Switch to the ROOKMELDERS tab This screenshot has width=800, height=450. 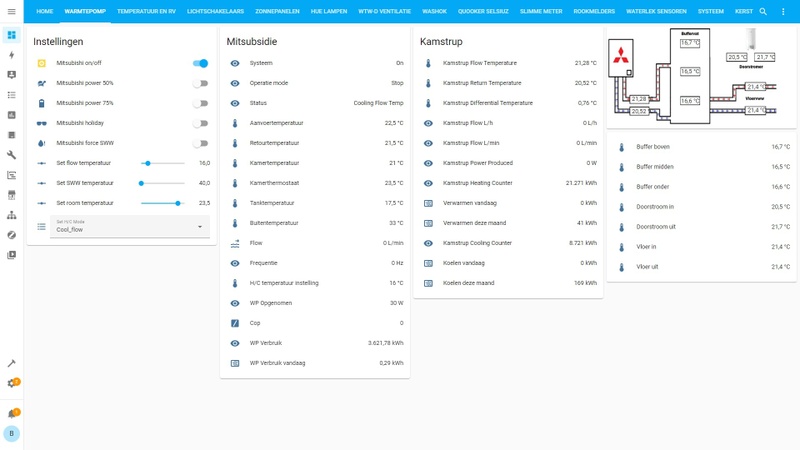tap(594, 11)
